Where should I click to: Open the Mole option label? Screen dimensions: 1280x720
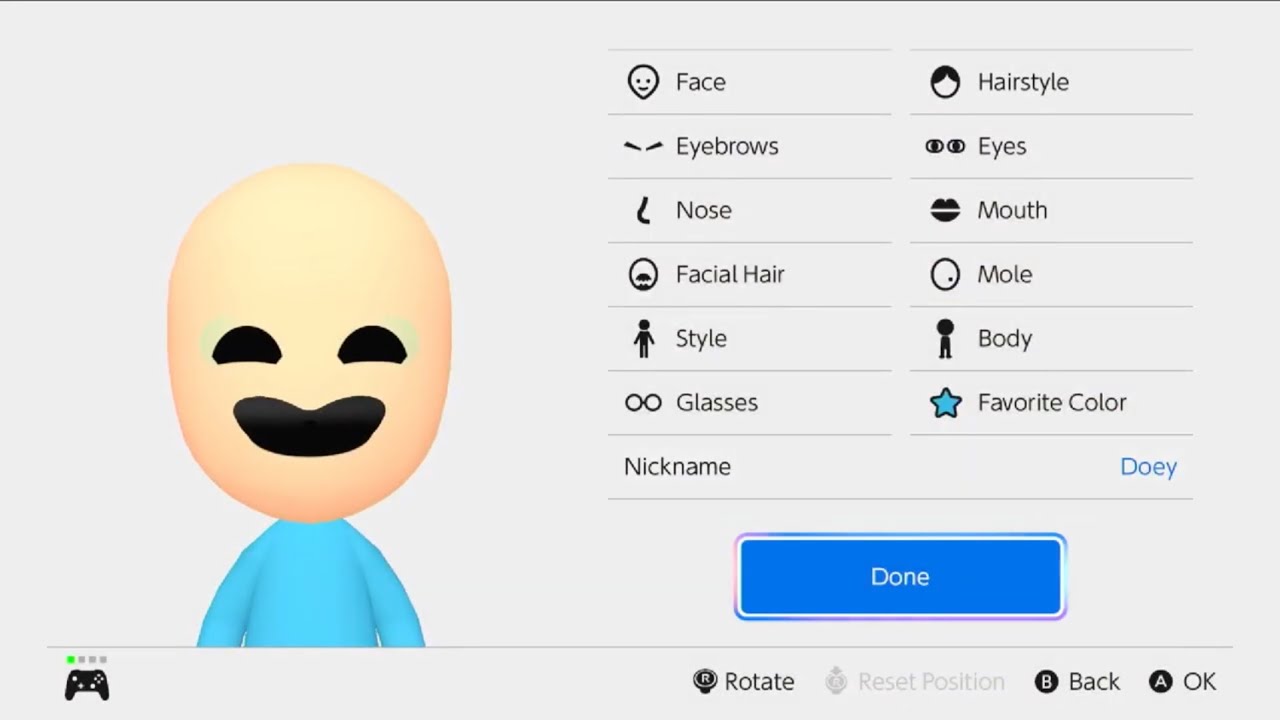click(1005, 274)
